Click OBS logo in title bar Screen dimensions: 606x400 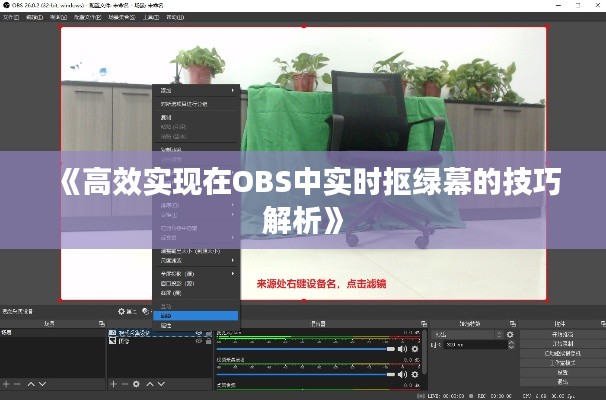(6, 5)
